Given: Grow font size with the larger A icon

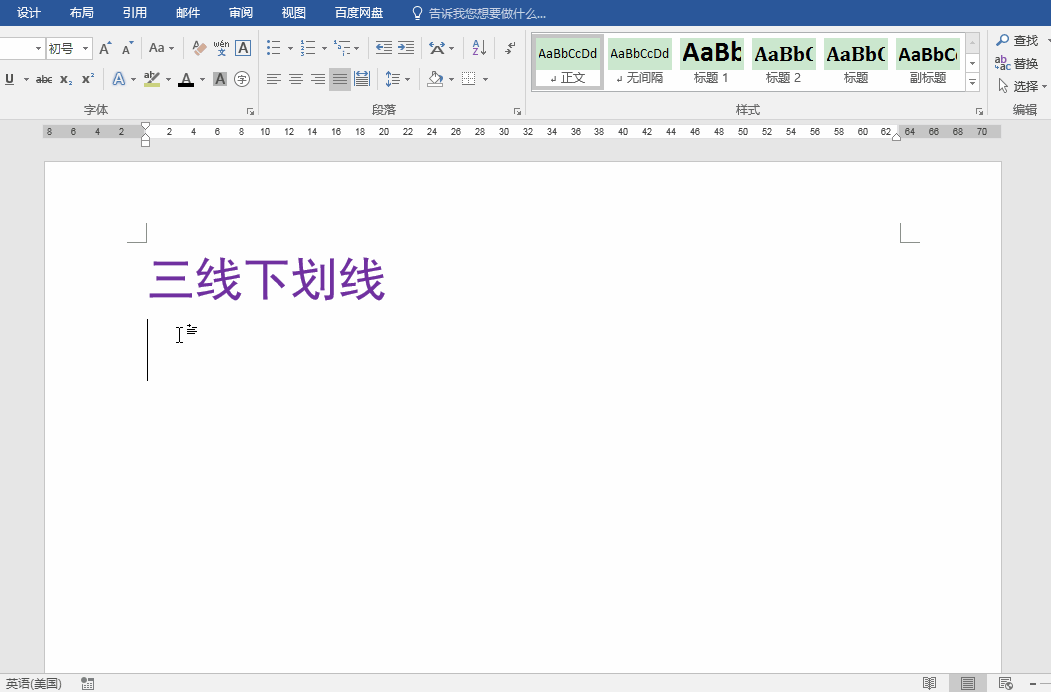Looking at the screenshot, I should 105,48.
